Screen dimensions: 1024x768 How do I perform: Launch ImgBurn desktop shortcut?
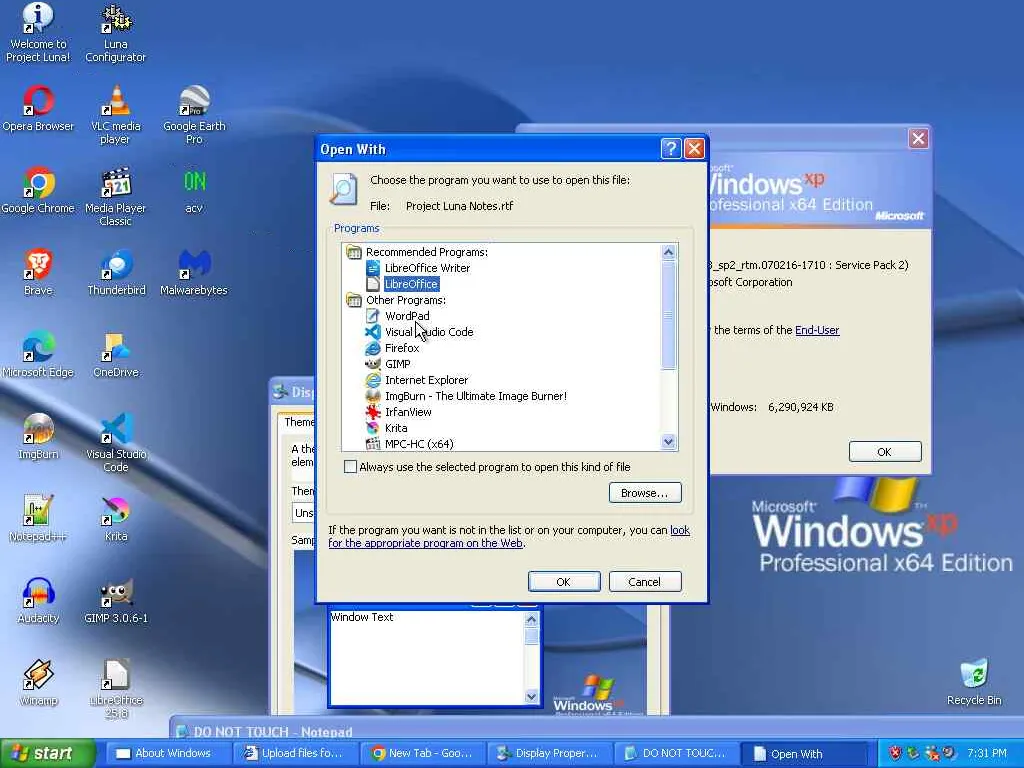(x=38, y=436)
